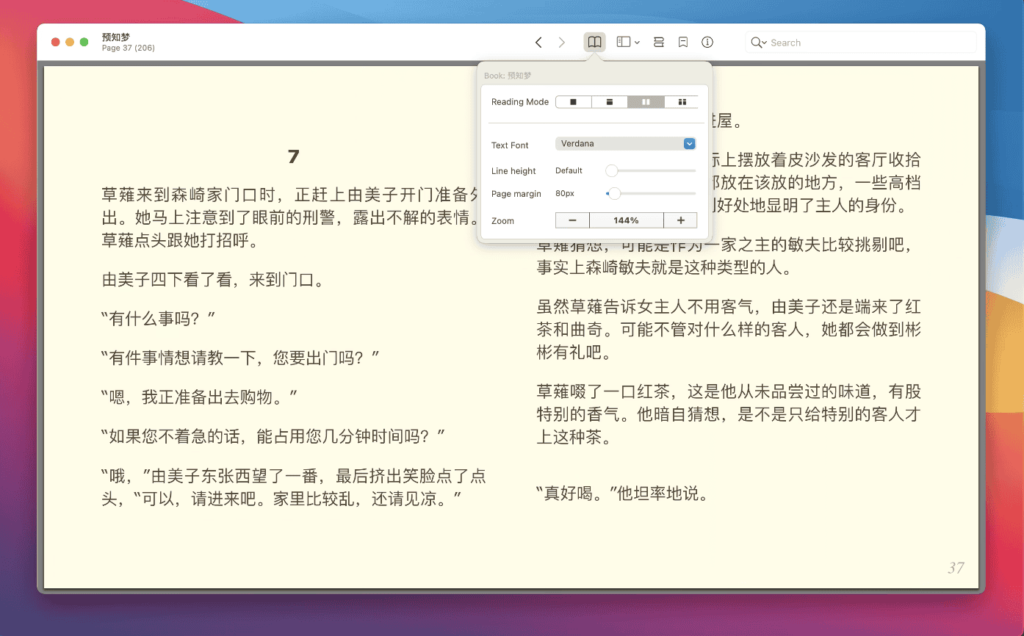The image size is (1024, 636).
Task: Go forward using the right chevron arrow
Action: [x=563, y=42]
